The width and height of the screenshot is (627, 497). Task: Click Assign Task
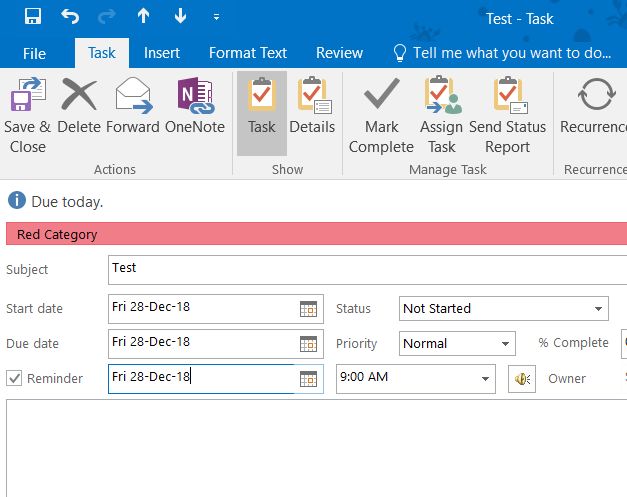tap(441, 115)
